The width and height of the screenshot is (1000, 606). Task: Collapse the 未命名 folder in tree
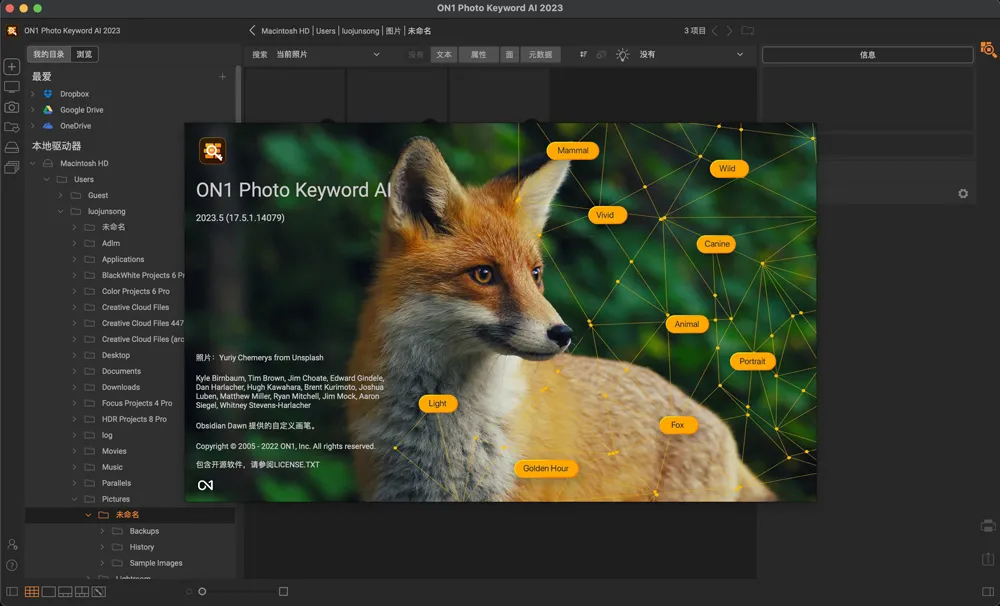click(88, 515)
